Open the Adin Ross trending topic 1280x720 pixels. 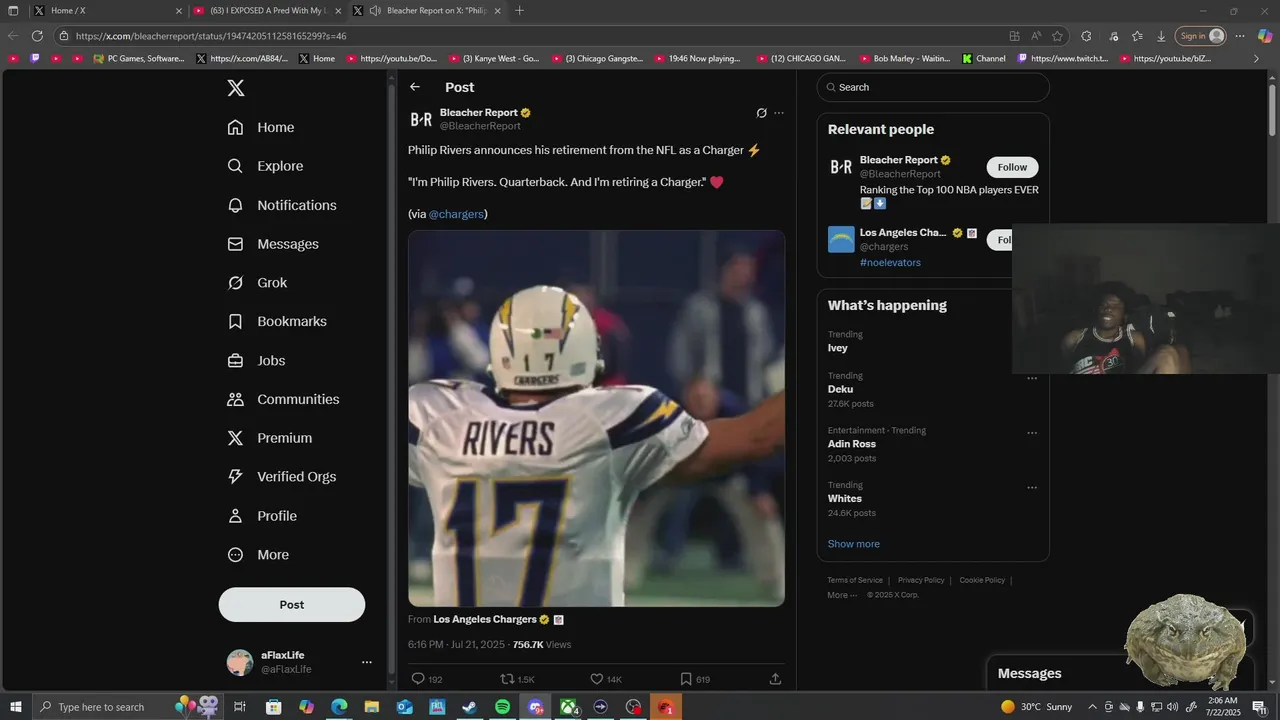(852, 444)
